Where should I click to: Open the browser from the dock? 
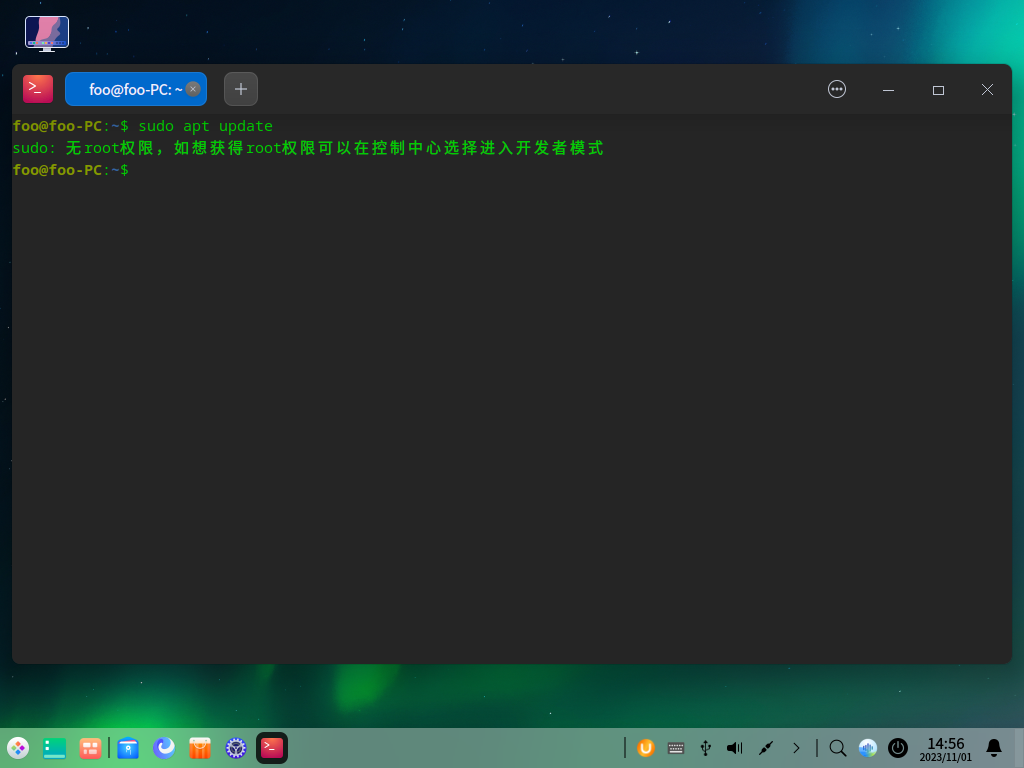coord(164,747)
